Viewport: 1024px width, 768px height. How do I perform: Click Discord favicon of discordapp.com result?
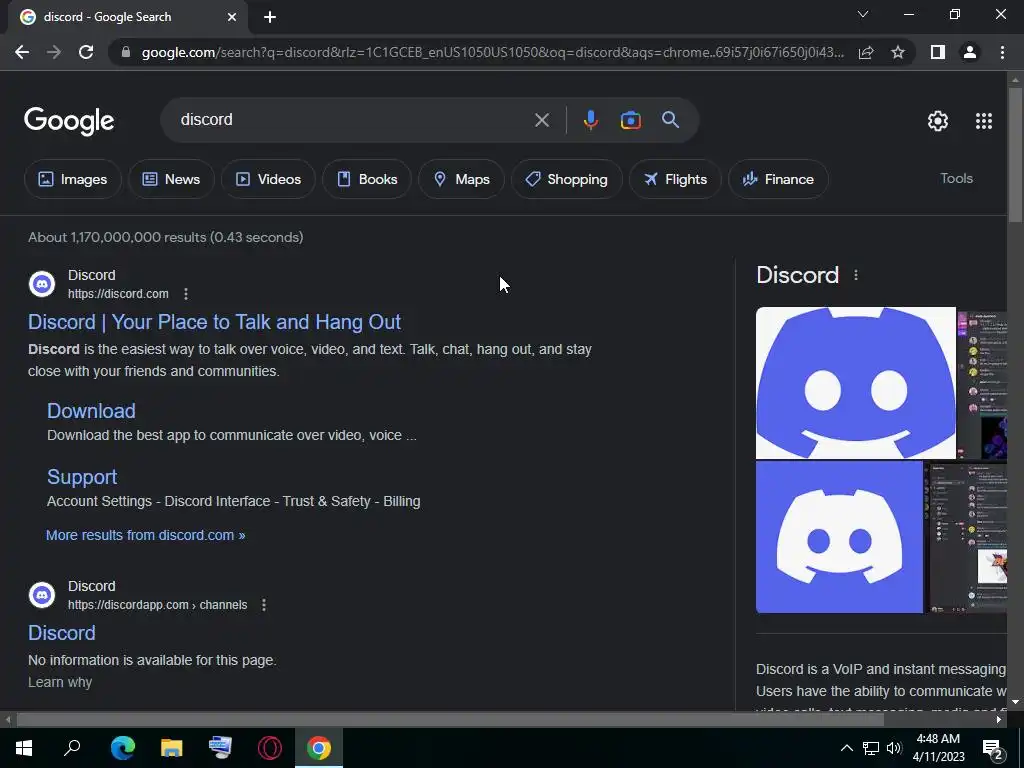click(x=42, y=595)
